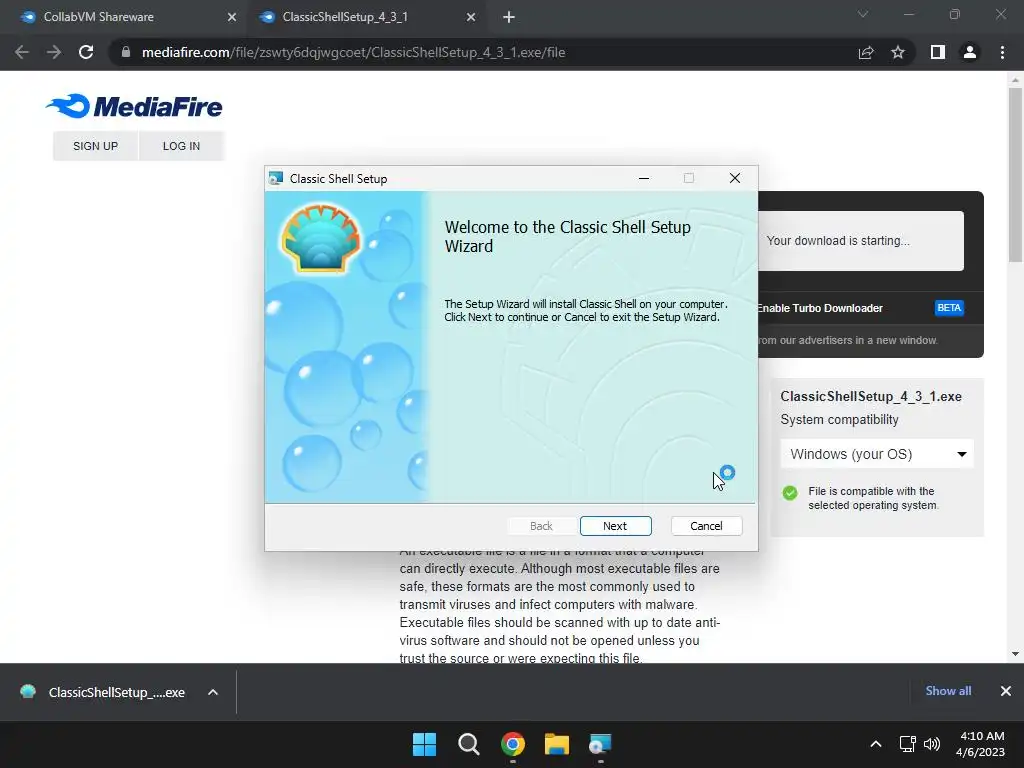Screen dimensions: 1024x768
Task: Click Next in Classic Shell Setup wizard
Action: click(x=615, y=526)
